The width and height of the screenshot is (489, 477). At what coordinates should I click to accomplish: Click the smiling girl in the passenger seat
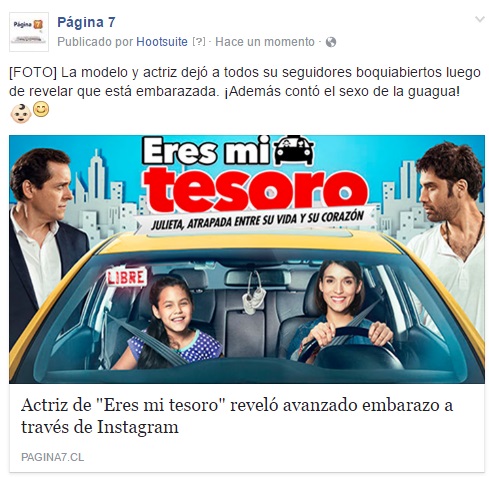(x=173, y=323)
